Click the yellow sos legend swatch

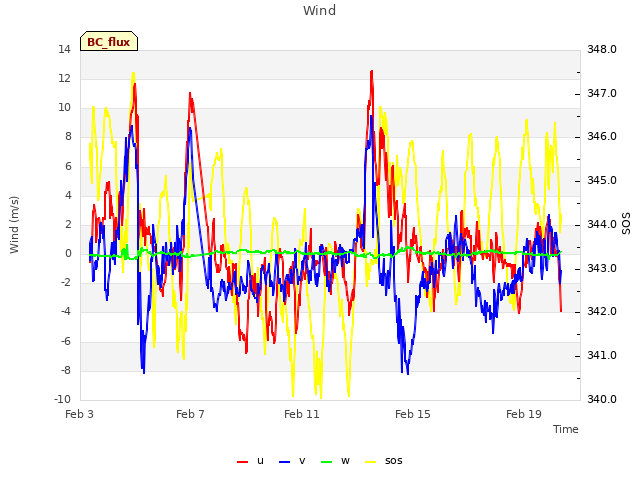(x=371, y=462)
